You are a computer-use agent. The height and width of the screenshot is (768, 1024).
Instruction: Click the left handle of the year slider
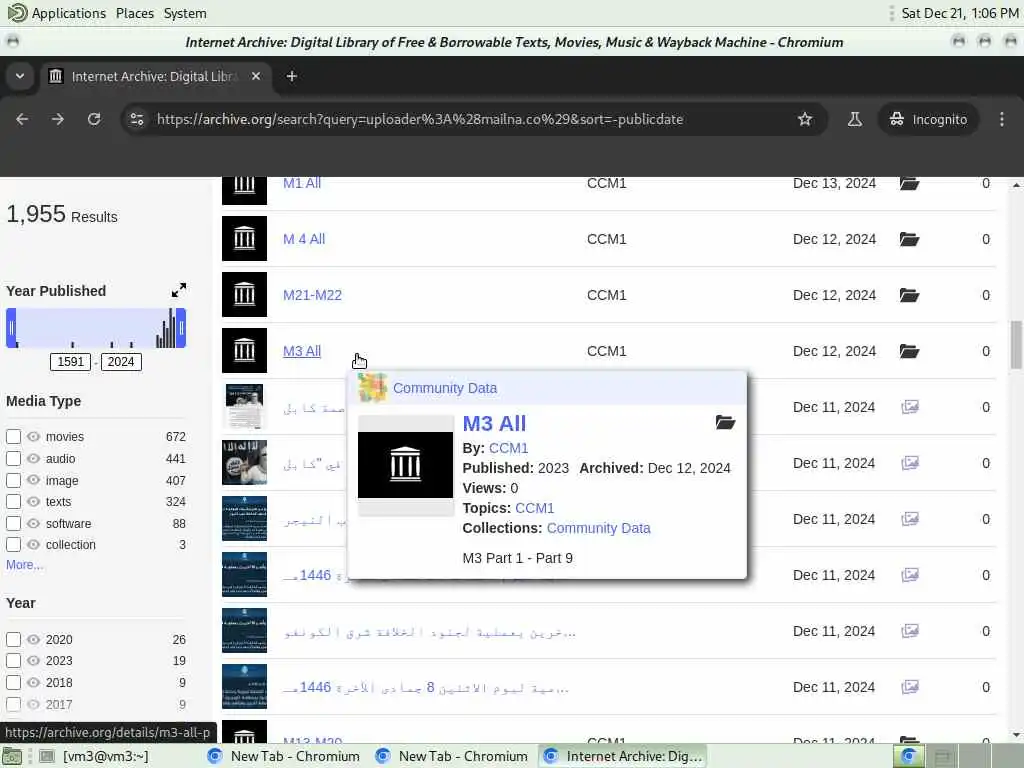coord(12,328)
